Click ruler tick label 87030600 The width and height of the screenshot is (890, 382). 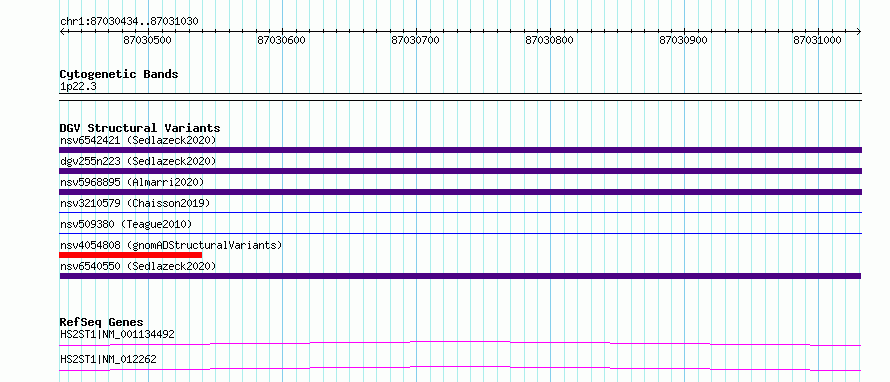point(282,41)
